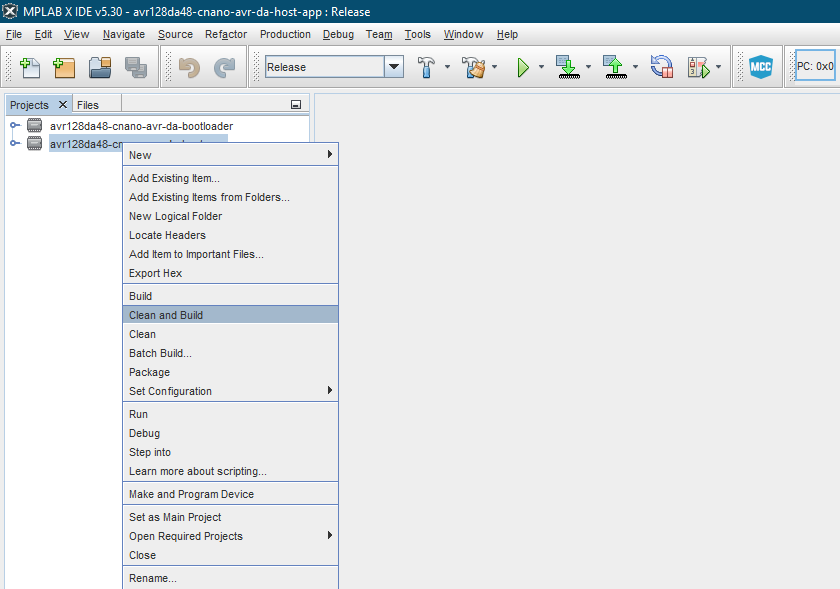Click the green Run Project icon

click(x=523, y=68)
